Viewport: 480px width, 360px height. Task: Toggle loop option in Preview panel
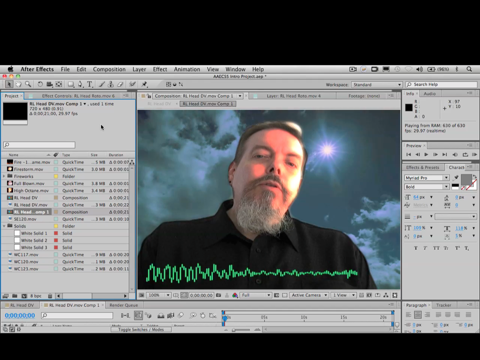tap(465, 155)
